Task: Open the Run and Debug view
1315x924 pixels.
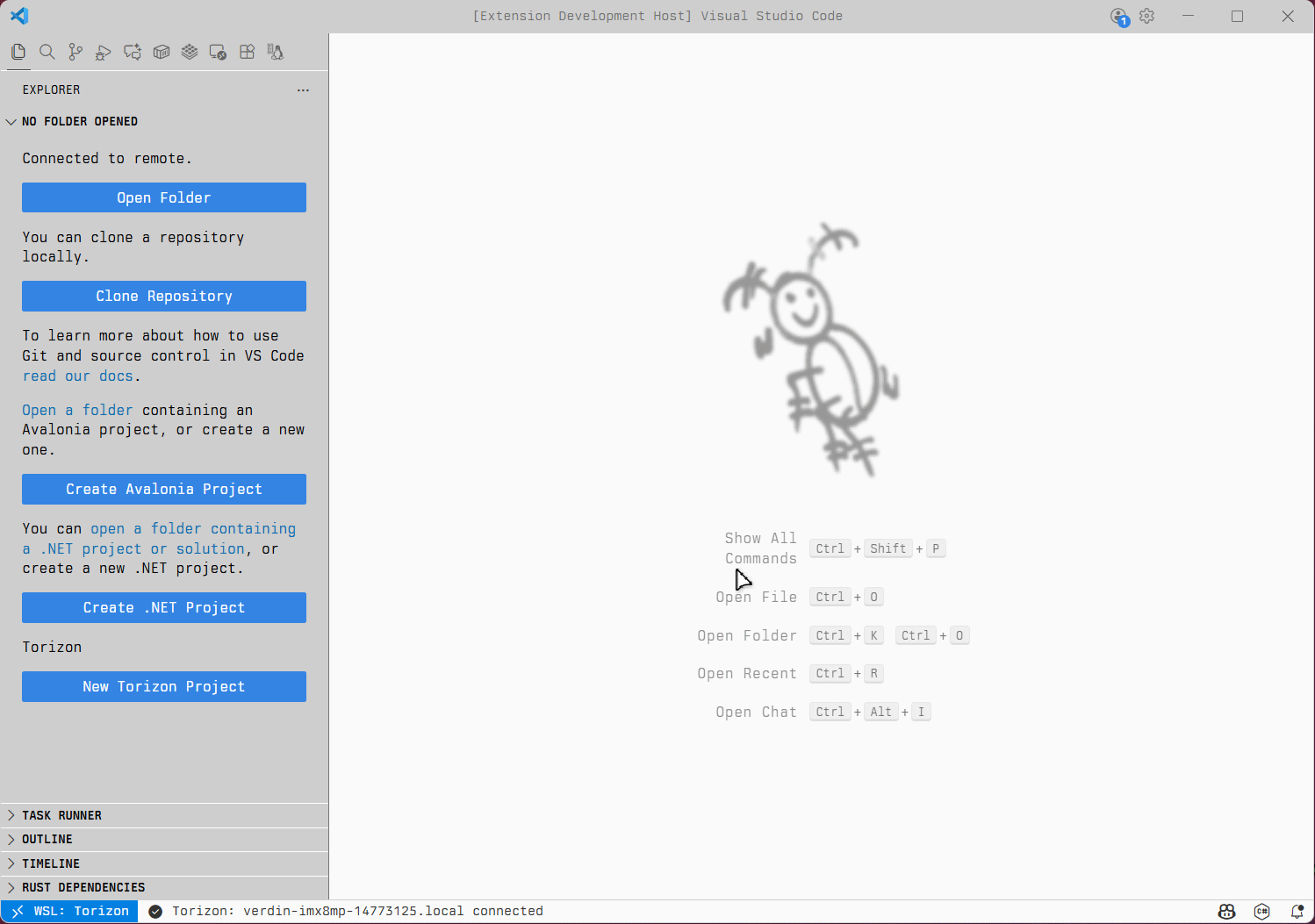Action: click(104, 53)
